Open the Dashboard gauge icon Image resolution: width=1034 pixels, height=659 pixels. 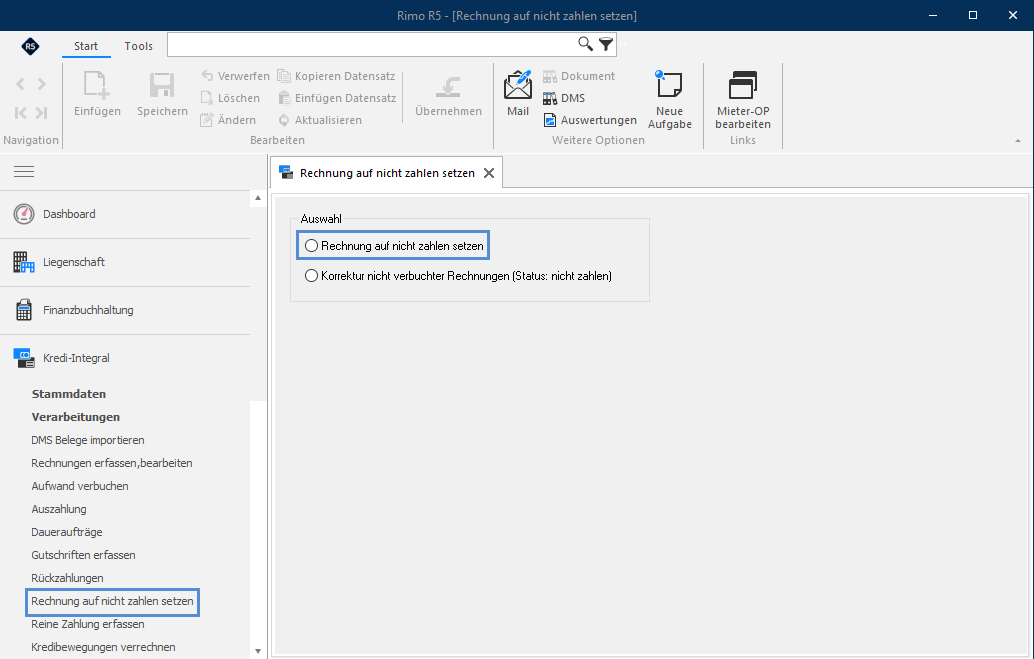pos(24,214)
